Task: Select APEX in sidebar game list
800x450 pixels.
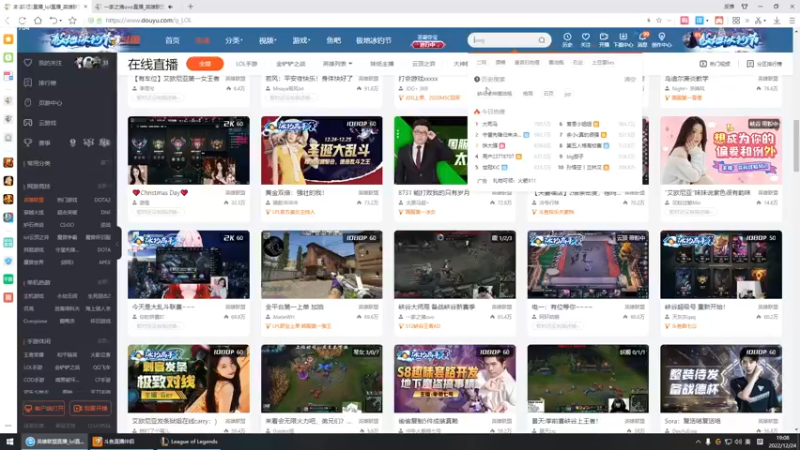Action: (x=105, y=262)
